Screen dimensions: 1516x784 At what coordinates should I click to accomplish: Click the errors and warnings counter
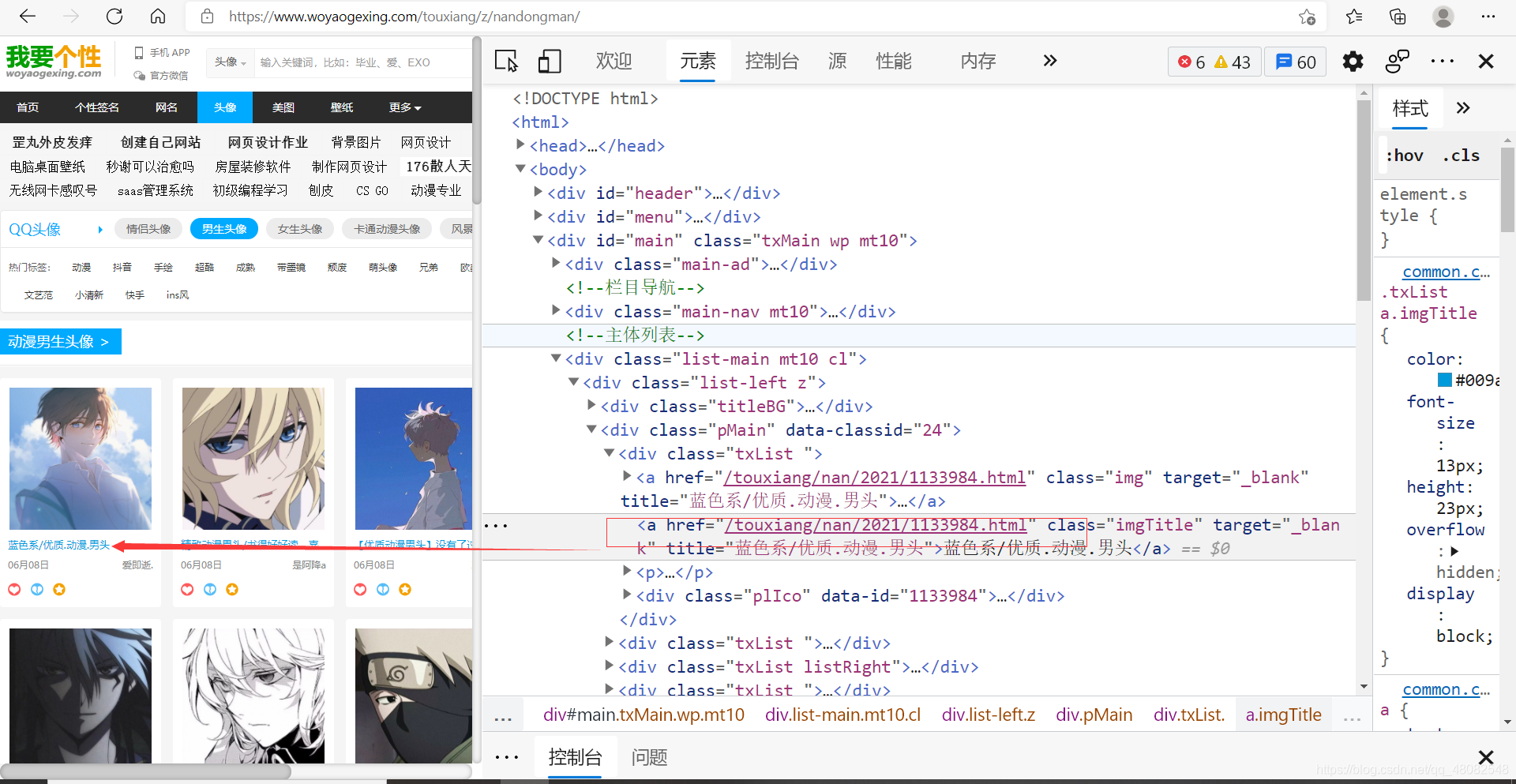click(1214, 62)
